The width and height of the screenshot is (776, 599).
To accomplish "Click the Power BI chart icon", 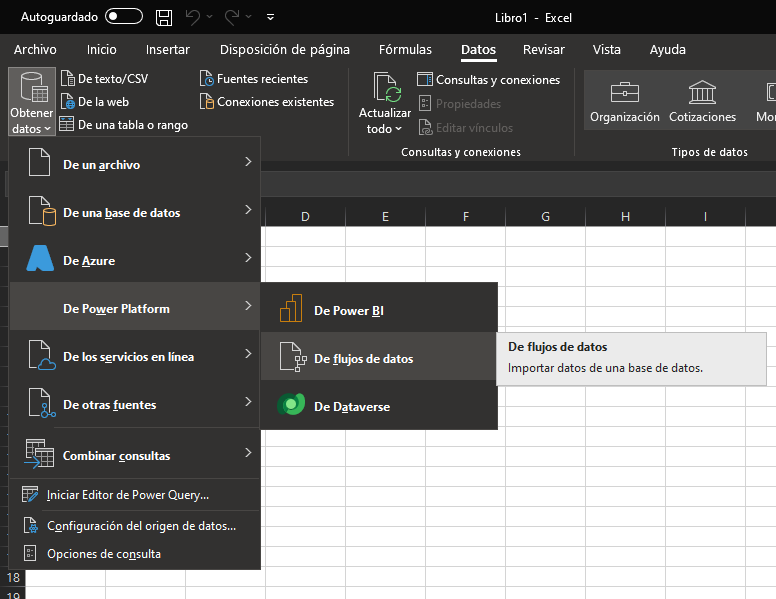I will 291,308.
